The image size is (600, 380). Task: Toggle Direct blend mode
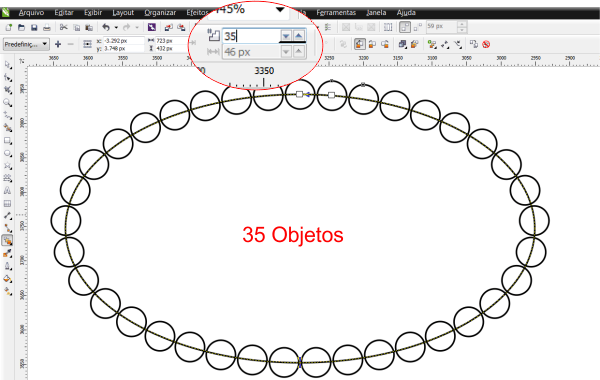click(359, 44)
